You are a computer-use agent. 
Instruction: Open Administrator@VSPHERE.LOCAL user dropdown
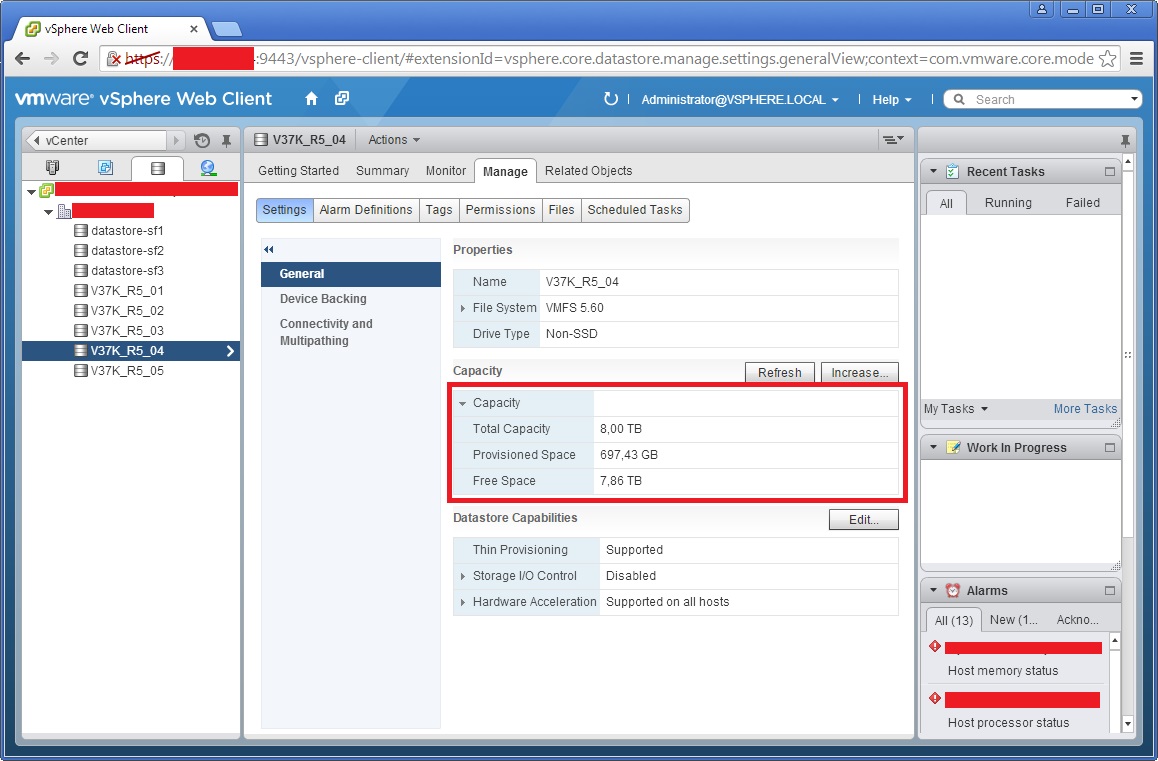(739, 100)
